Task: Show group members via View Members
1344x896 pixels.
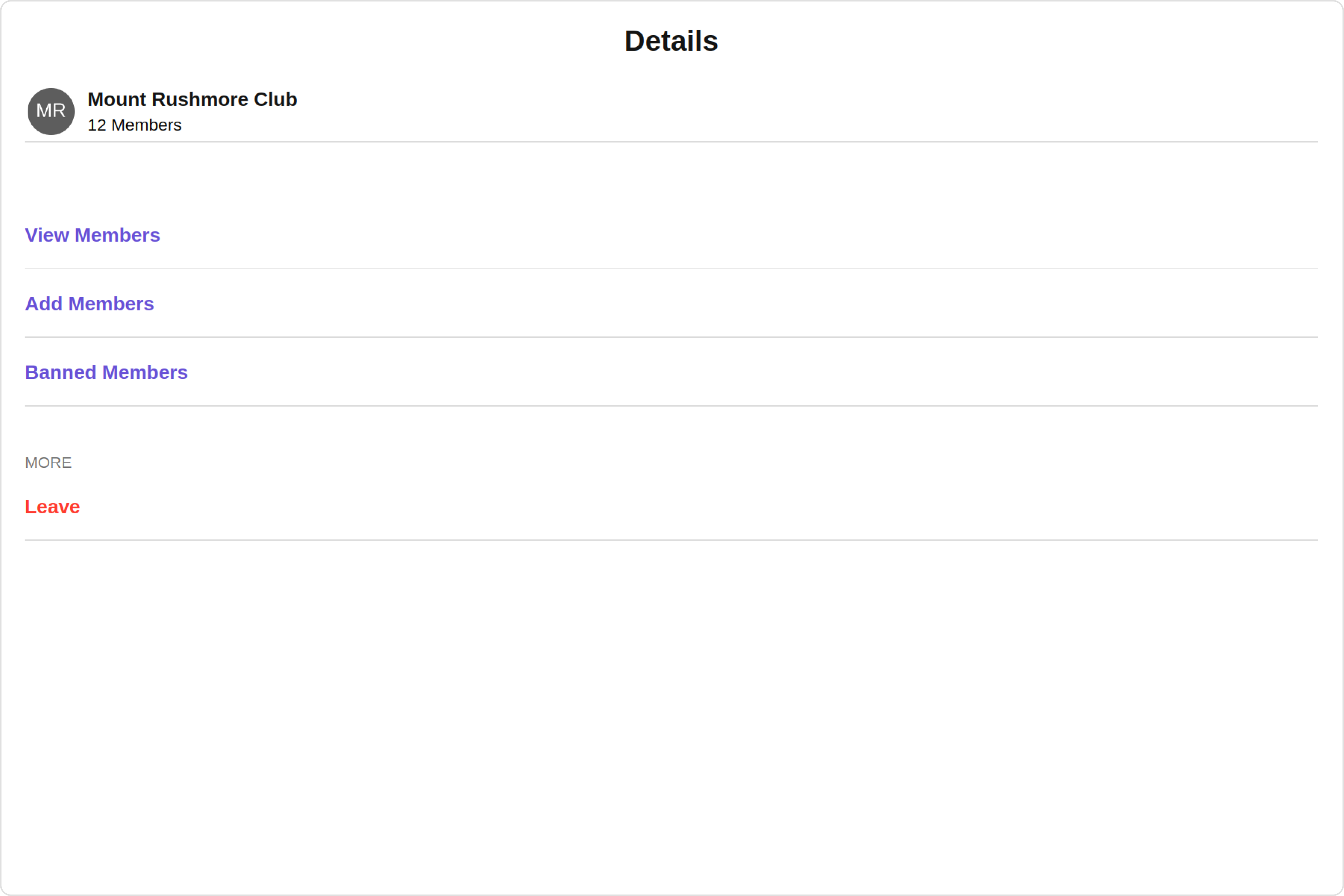Action: click(x=92, y=235)
